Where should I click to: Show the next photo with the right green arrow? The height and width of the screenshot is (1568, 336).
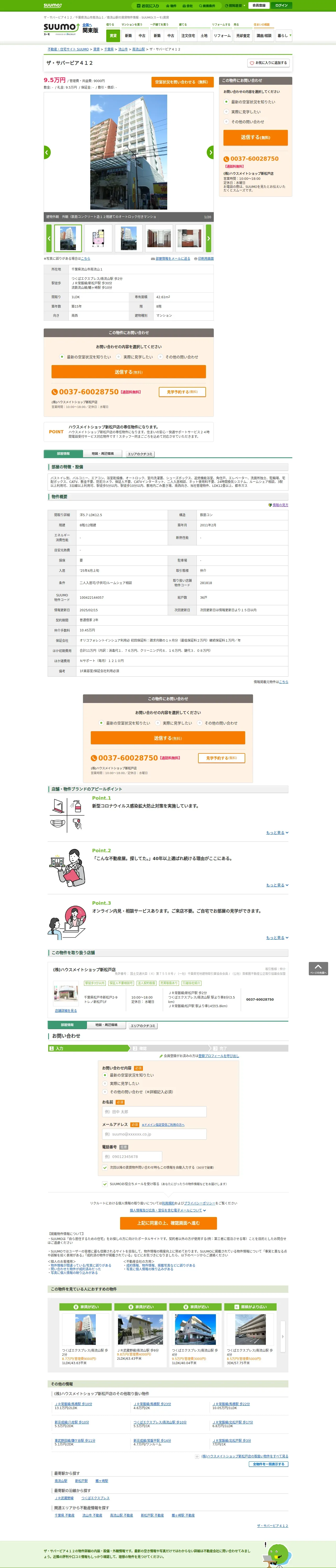pos(210,152)
